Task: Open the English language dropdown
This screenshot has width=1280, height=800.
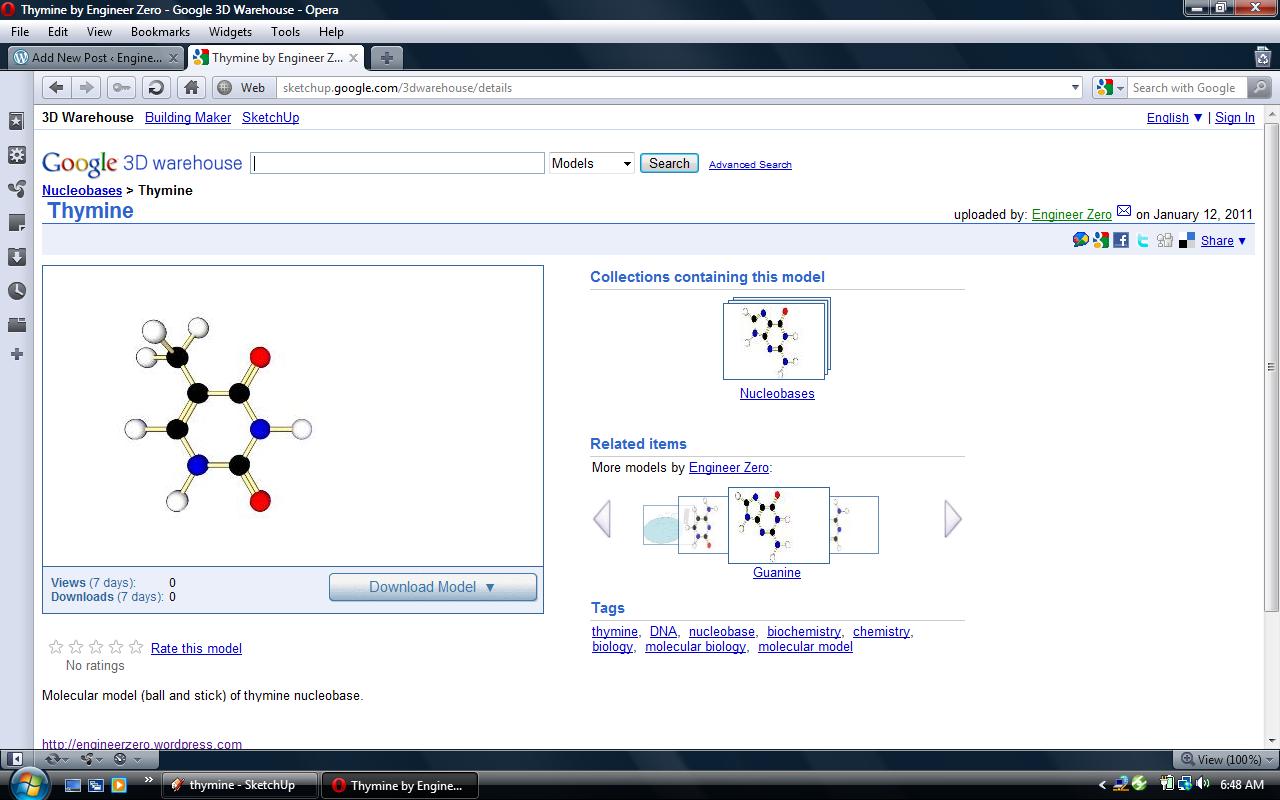Action: coord(1174,117)
